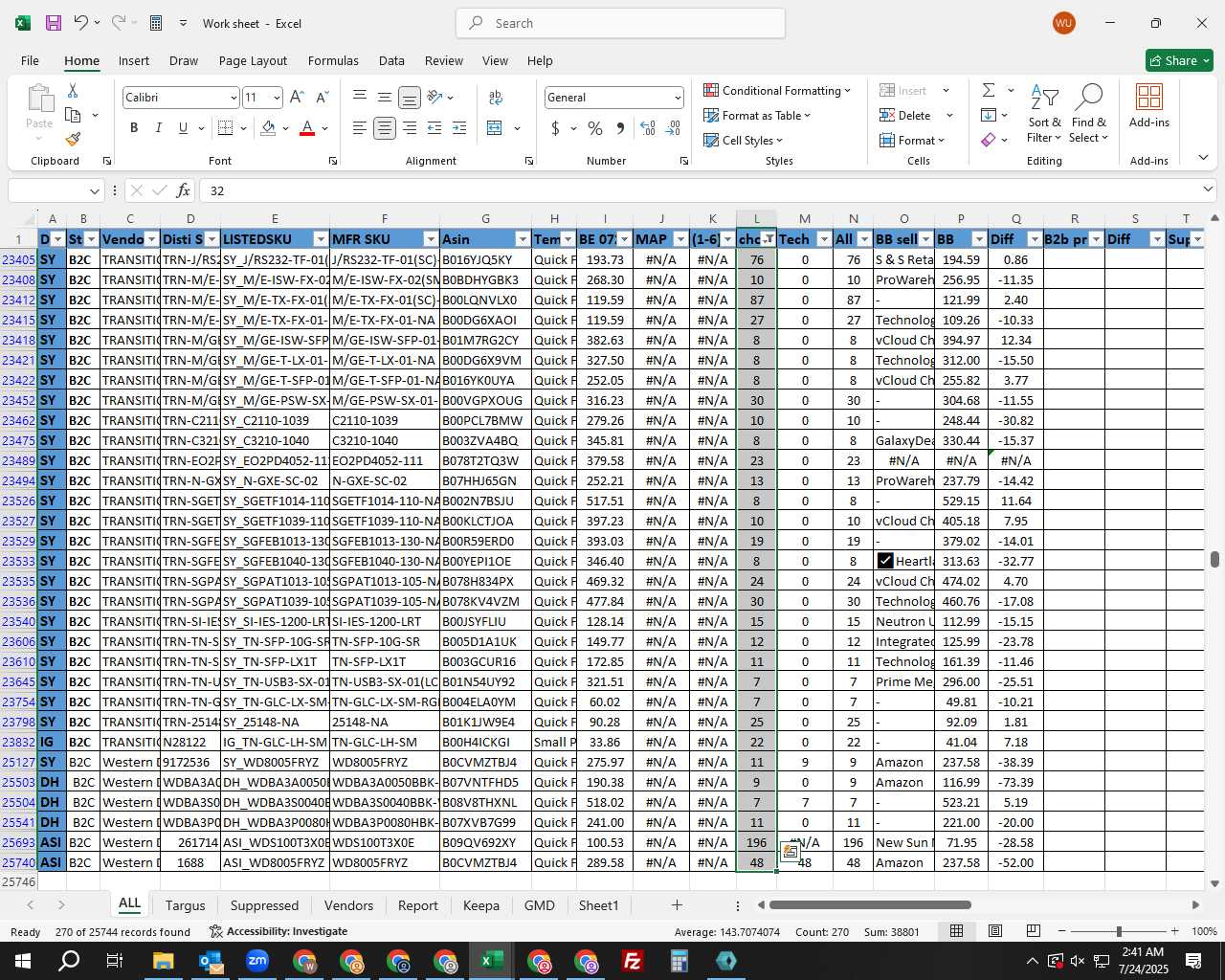Expand the Conditional Formatting menu
This screenshot has width=1225, height=980.
click(777, 90)
